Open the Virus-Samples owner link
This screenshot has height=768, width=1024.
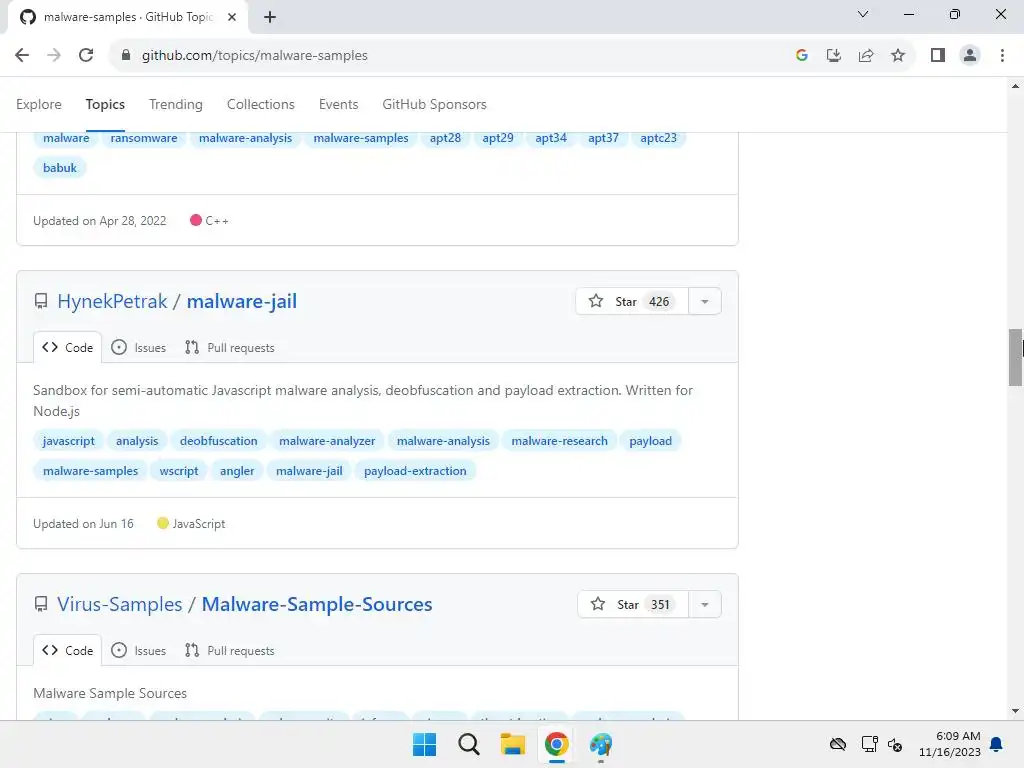(120, 604)
